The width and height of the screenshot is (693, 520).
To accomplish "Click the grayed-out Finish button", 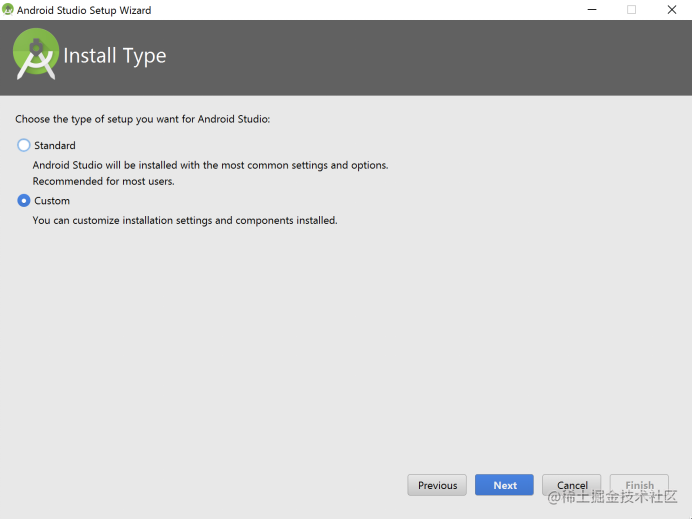I will (639, 485).
